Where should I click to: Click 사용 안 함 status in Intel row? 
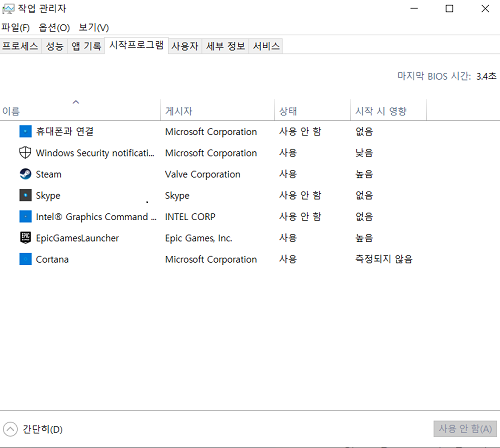(x=300, y=217)
